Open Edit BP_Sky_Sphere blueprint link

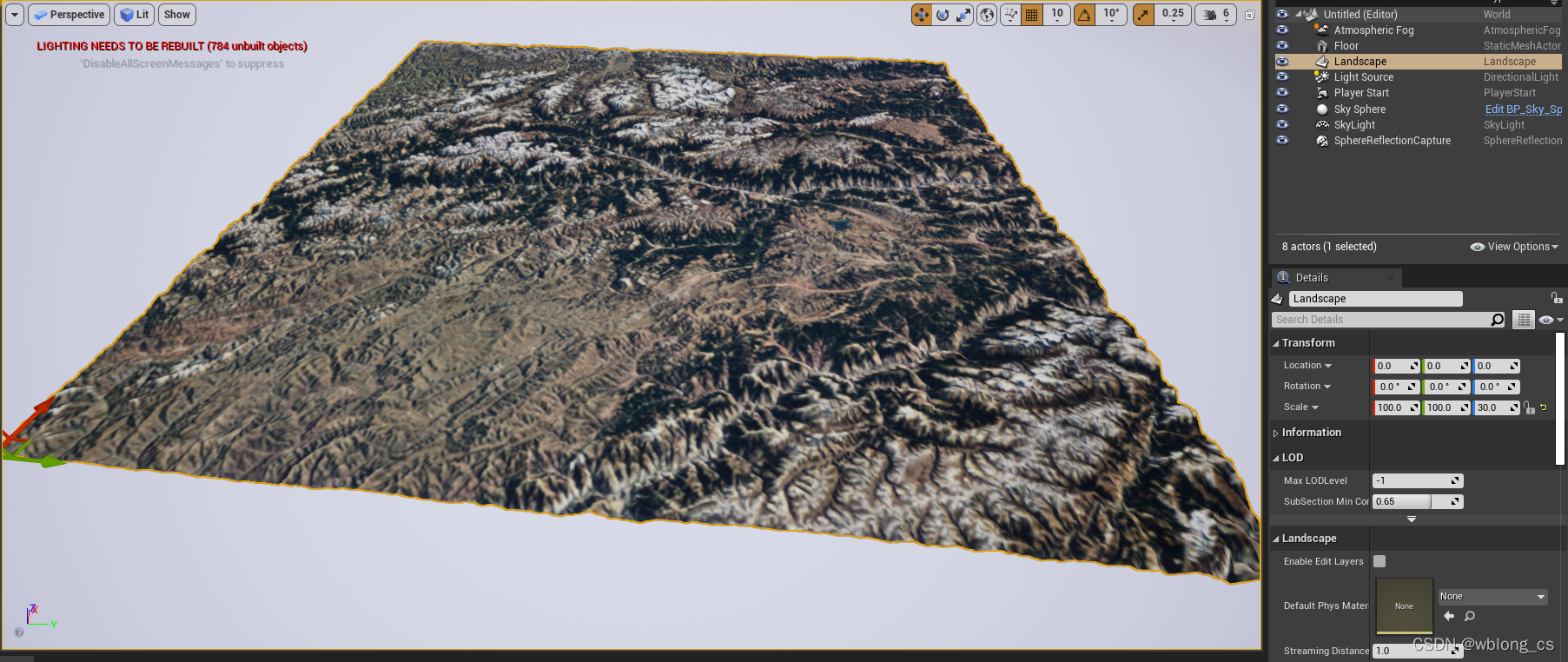[1523, 109]
